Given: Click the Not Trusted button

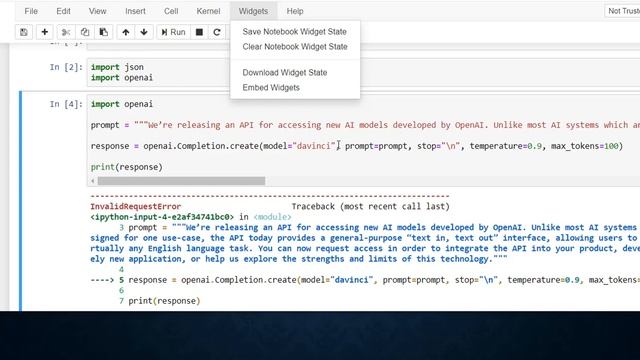Looking at the screenshot, I should tap(622, 11).
